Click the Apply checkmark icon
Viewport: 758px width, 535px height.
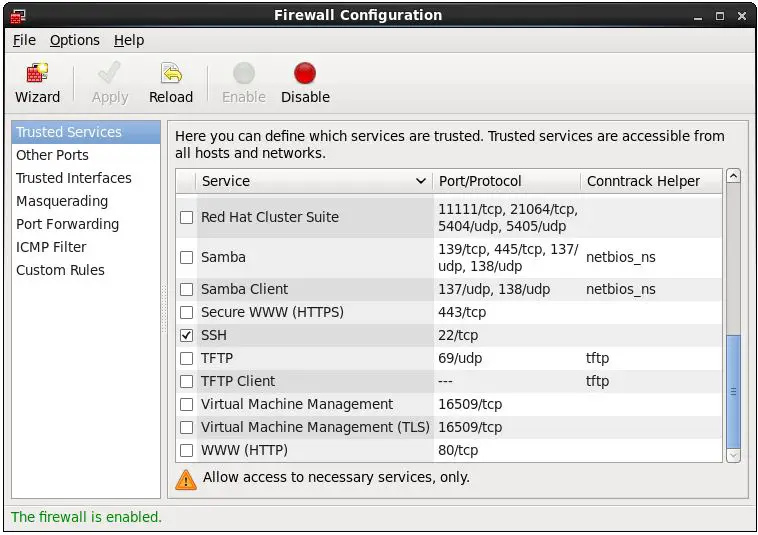tap(110, 83)
